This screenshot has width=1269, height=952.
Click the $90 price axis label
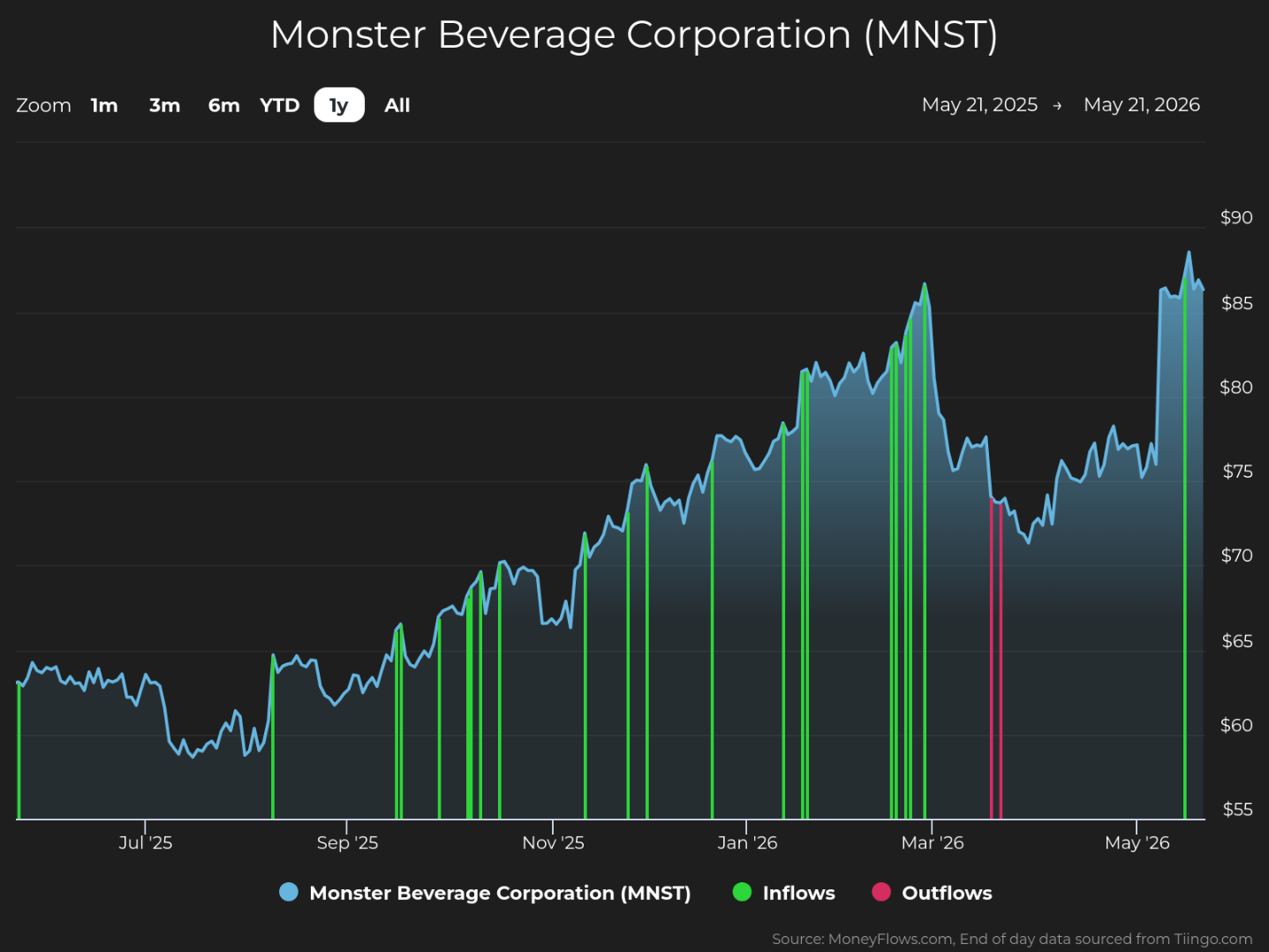point(1236,217)
